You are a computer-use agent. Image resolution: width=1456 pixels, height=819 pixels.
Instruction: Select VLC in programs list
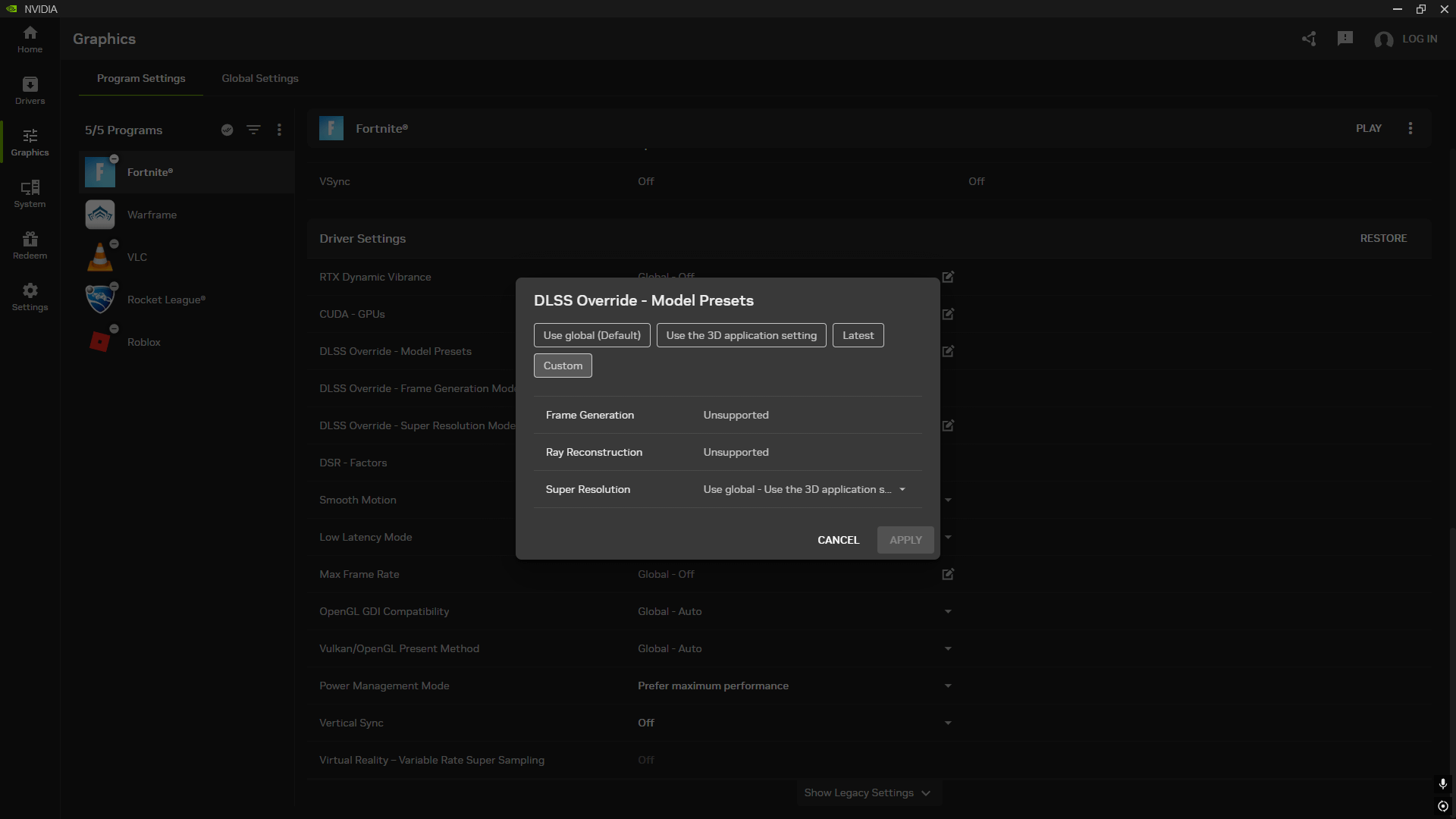[x=187, y=257]
